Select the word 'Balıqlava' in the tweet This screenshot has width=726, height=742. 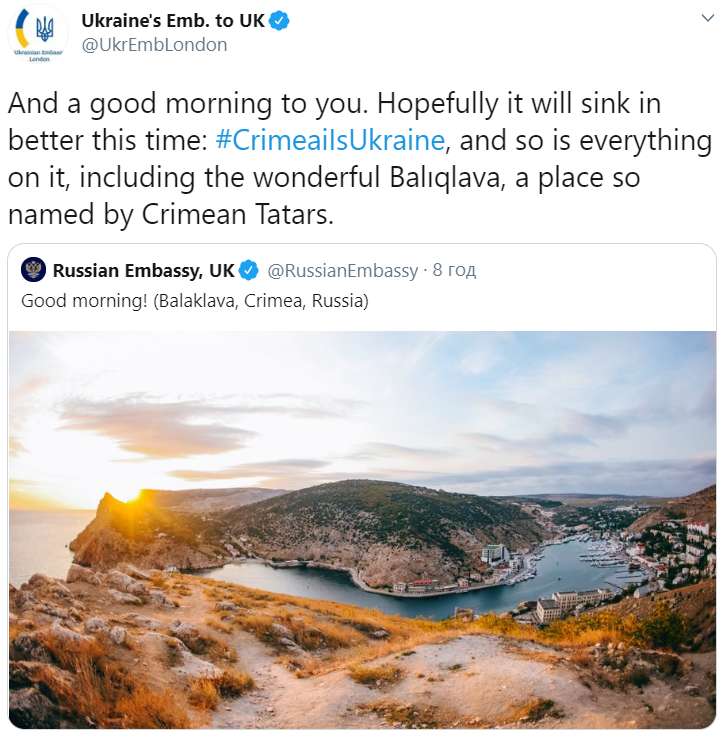click(x=444, y=177)
